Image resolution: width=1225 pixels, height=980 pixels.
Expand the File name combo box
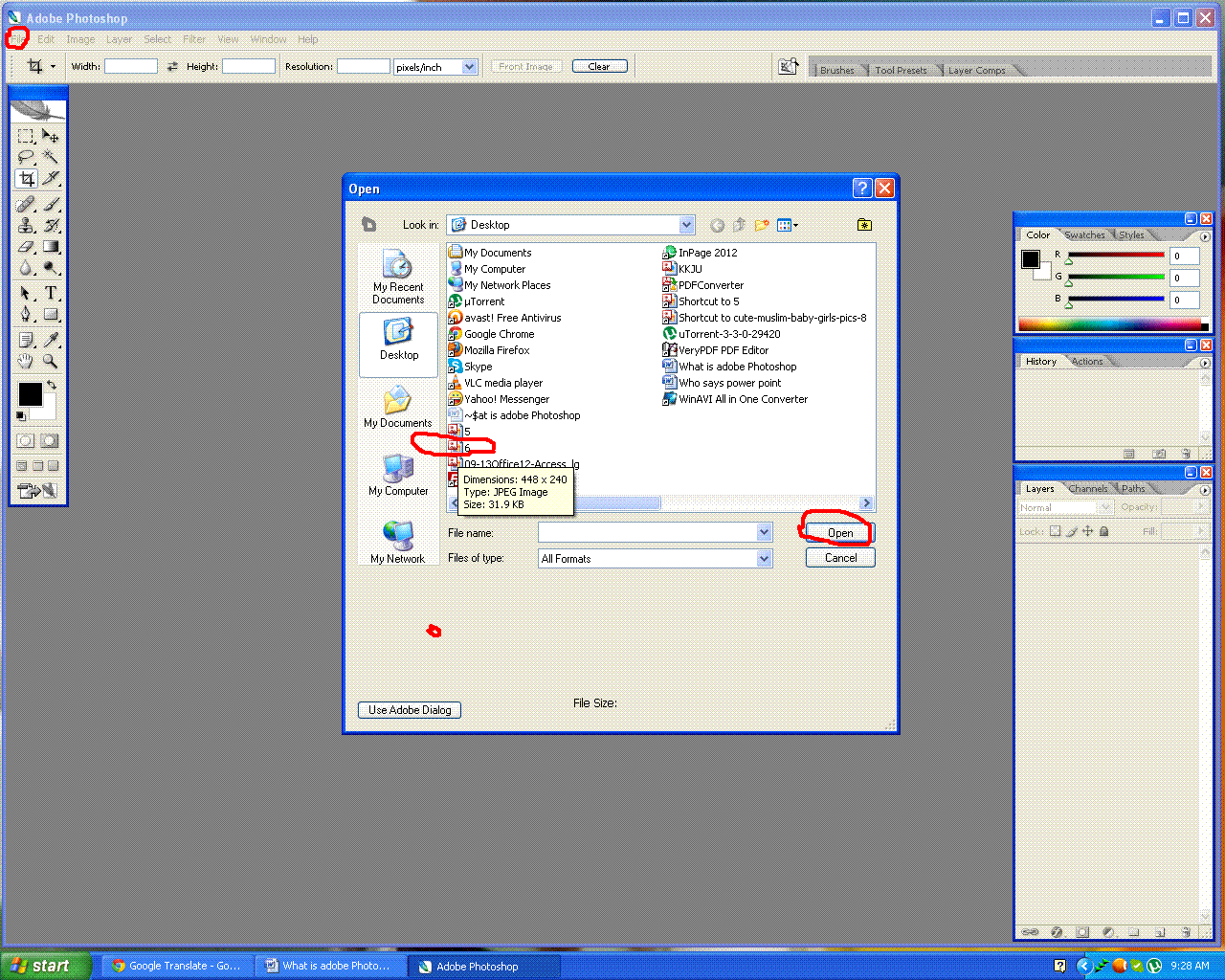[764, 532]
